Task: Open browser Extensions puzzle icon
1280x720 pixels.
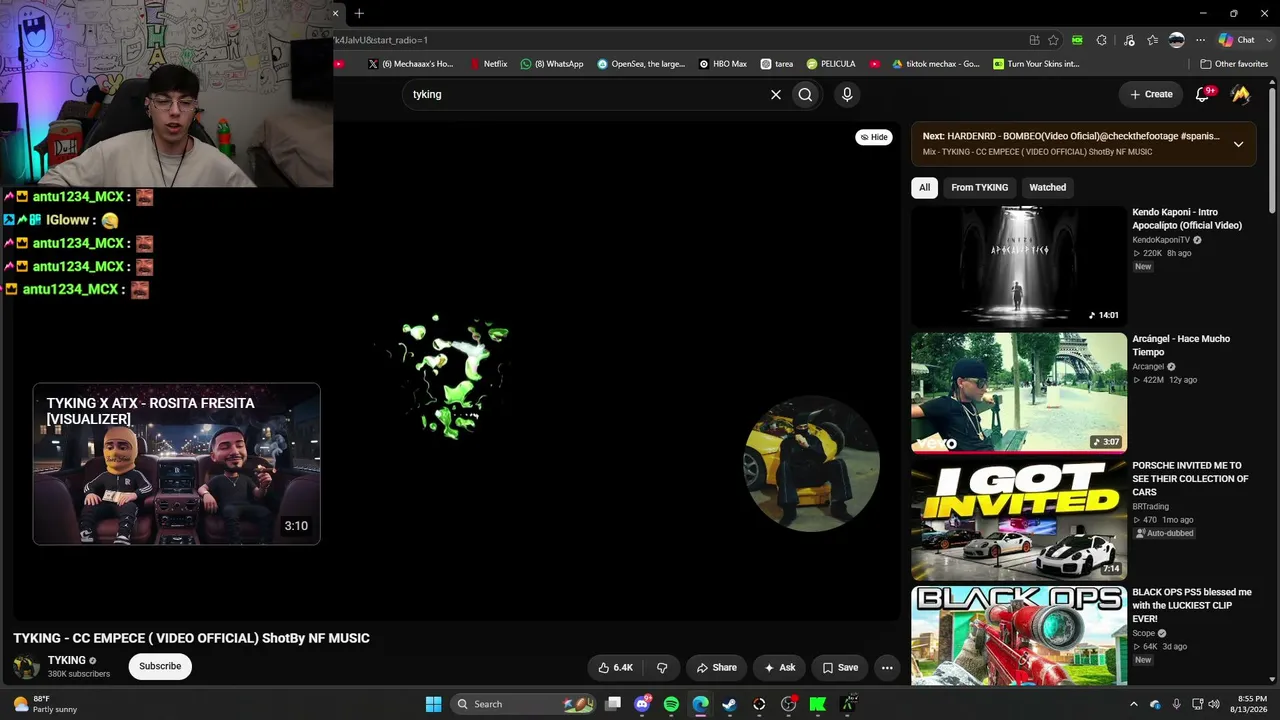Action: (x=1101, y=40)
